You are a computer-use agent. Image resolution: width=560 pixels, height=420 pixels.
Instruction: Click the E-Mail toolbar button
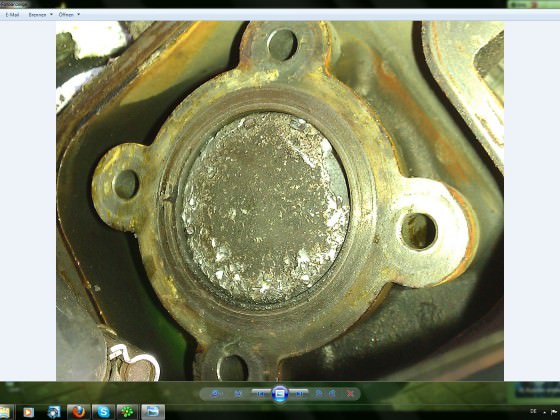click(12, 15)
